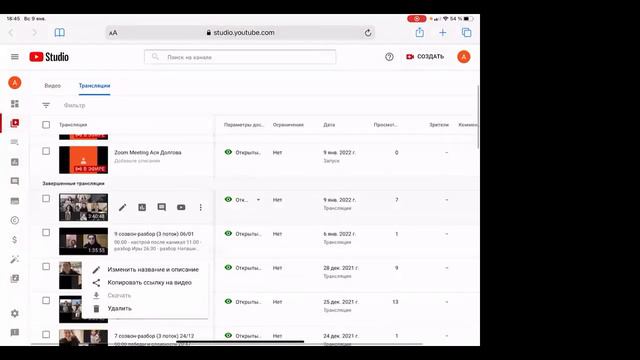Check the 28 дек. 2021 row checkbox
This screenshot has width=640, height=360.
click(x=46, y=267)
